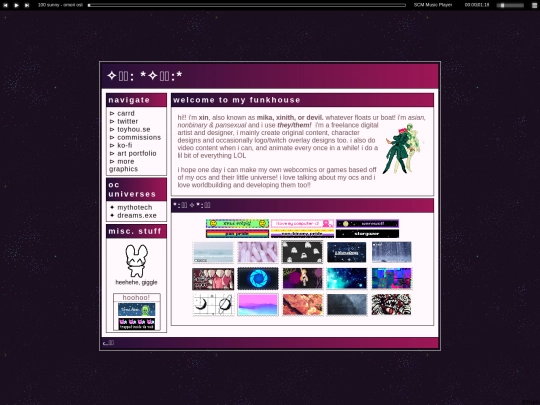Click the 'heehehe, giggle' caption
540x405 pixels.
point(136,282)
